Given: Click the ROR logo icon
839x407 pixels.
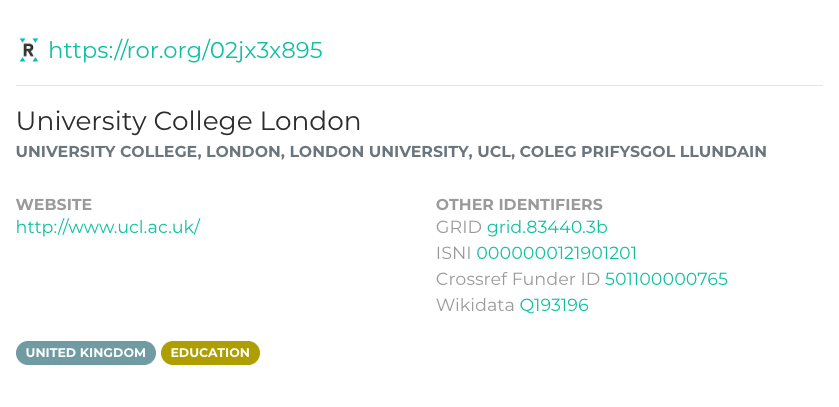Looking at the screenshot, I should pos(28,50).
